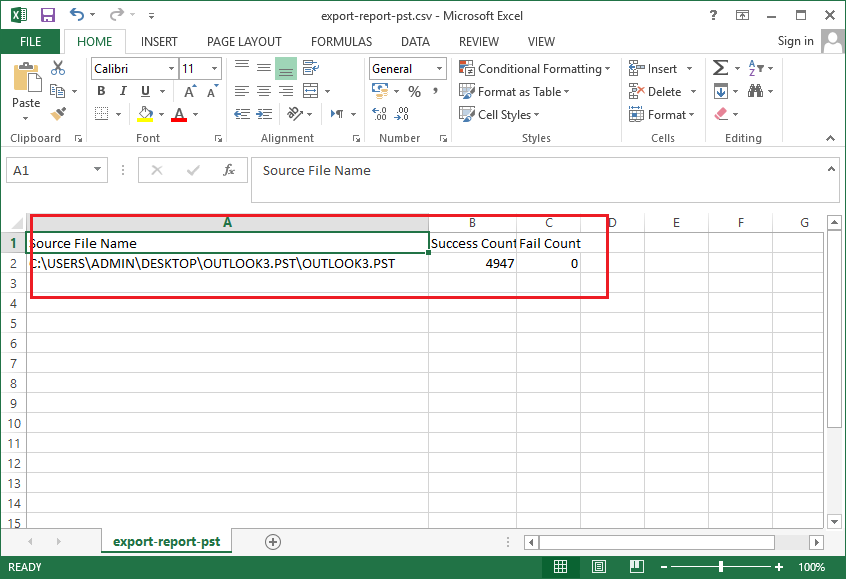The width and height of the screenshot is (846, 579).
Task: Switch to the FORMULAS tab
Action: 341,42
